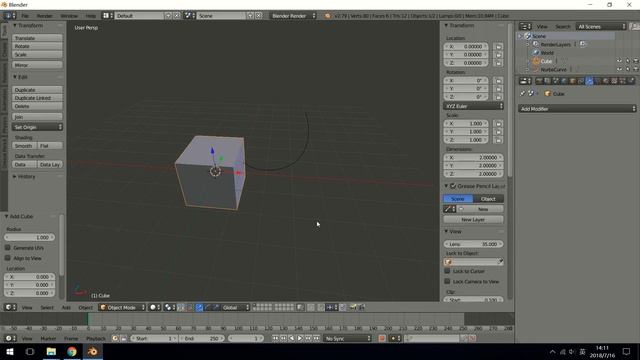The image size is (640, 360).
Task: Toggle NurbsCurve visibility eye in outliner
Action: (619, 69)
